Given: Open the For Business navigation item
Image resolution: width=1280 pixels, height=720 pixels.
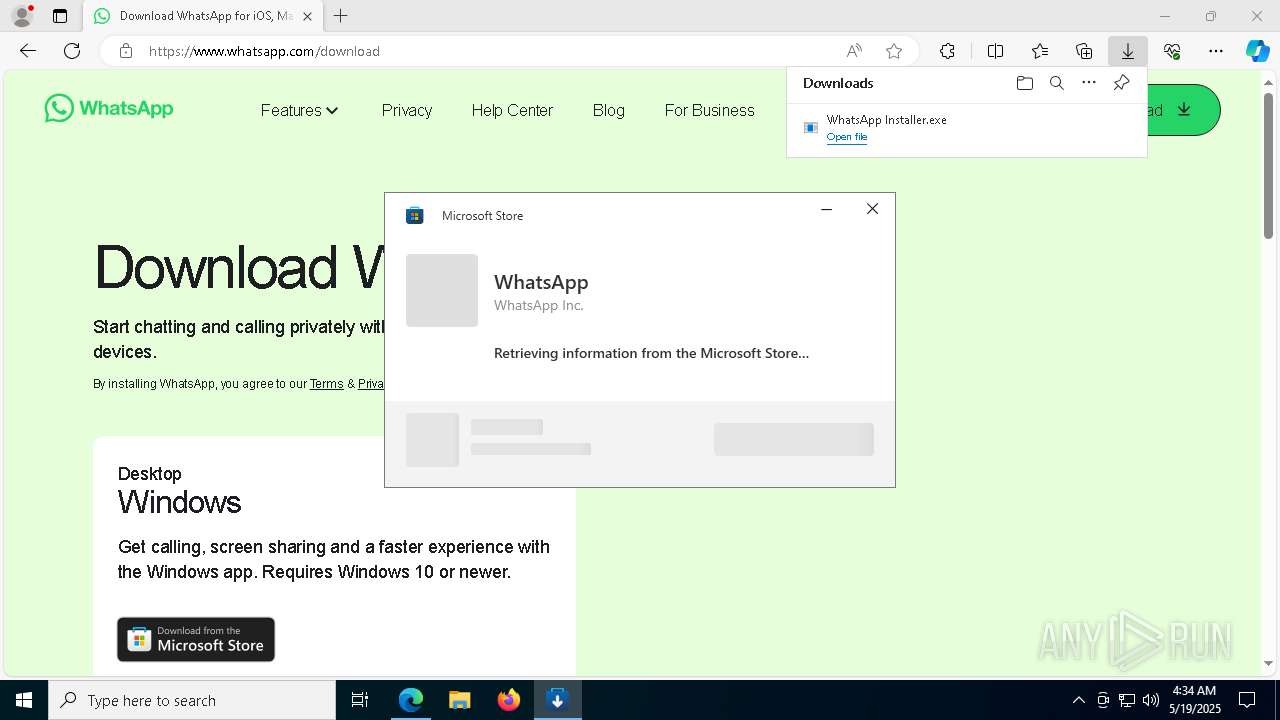Looking at the screenshot, I should tap(709, 110).
